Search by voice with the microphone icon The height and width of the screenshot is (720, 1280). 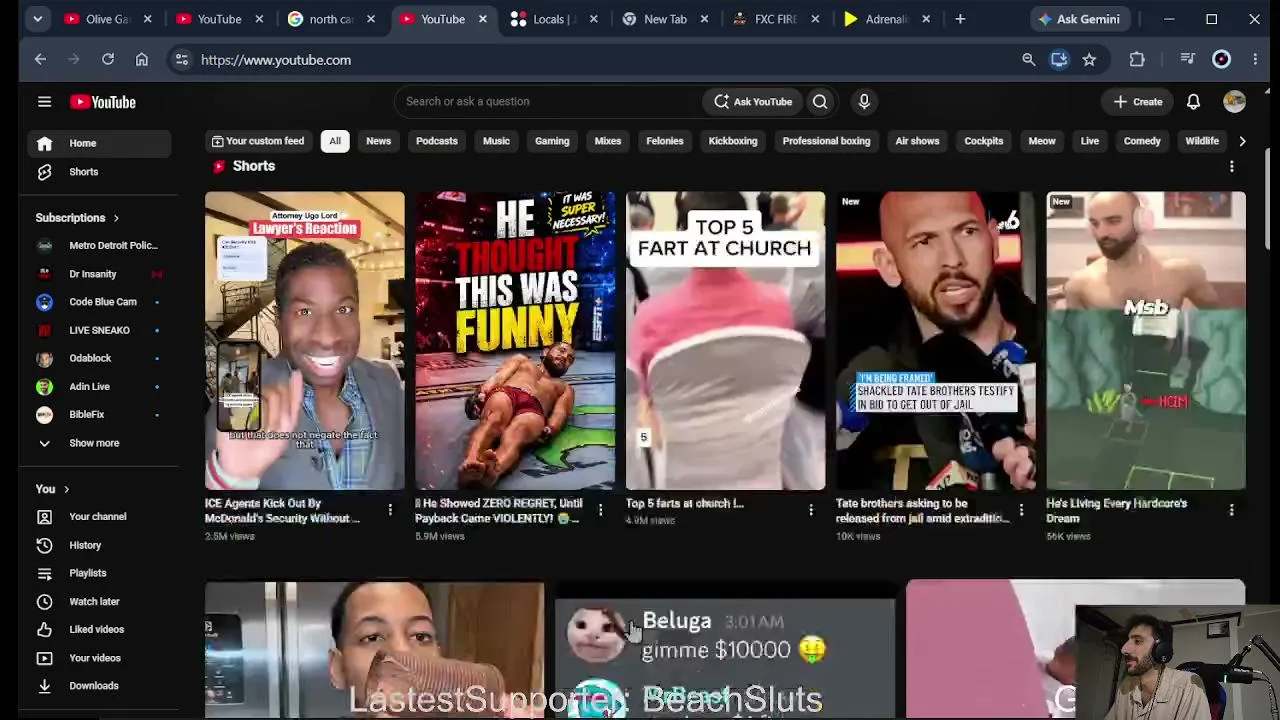point(864,101)
